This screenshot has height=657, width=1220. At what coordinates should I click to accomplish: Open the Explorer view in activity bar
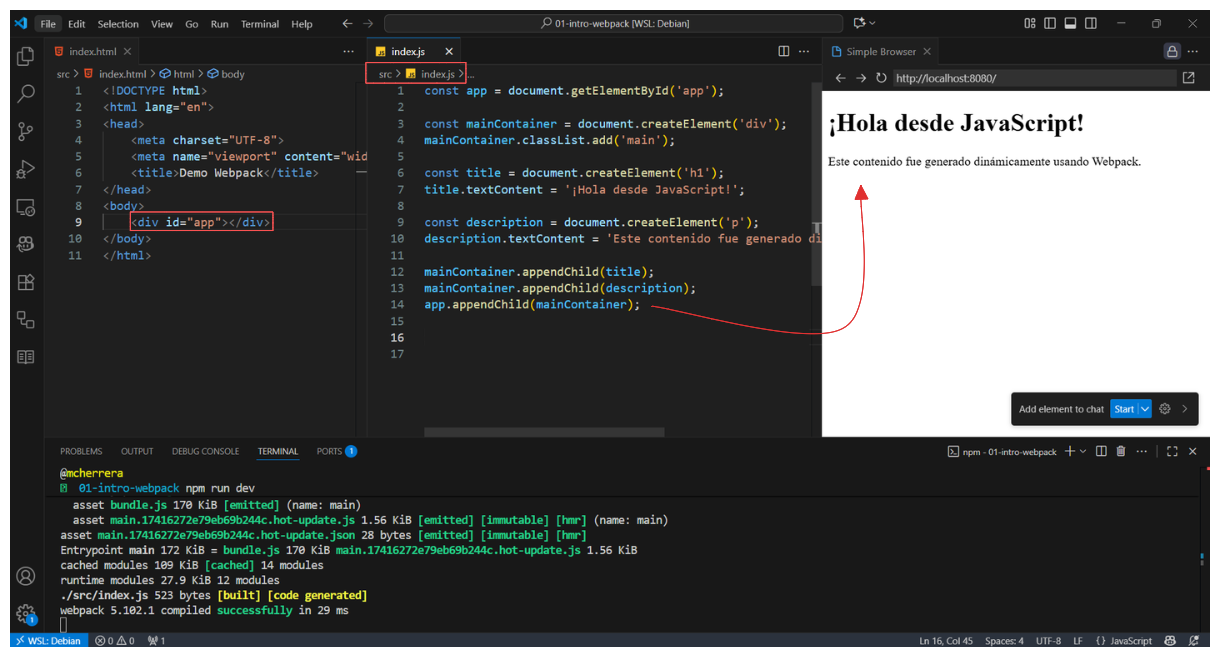(x=26, y=57)
